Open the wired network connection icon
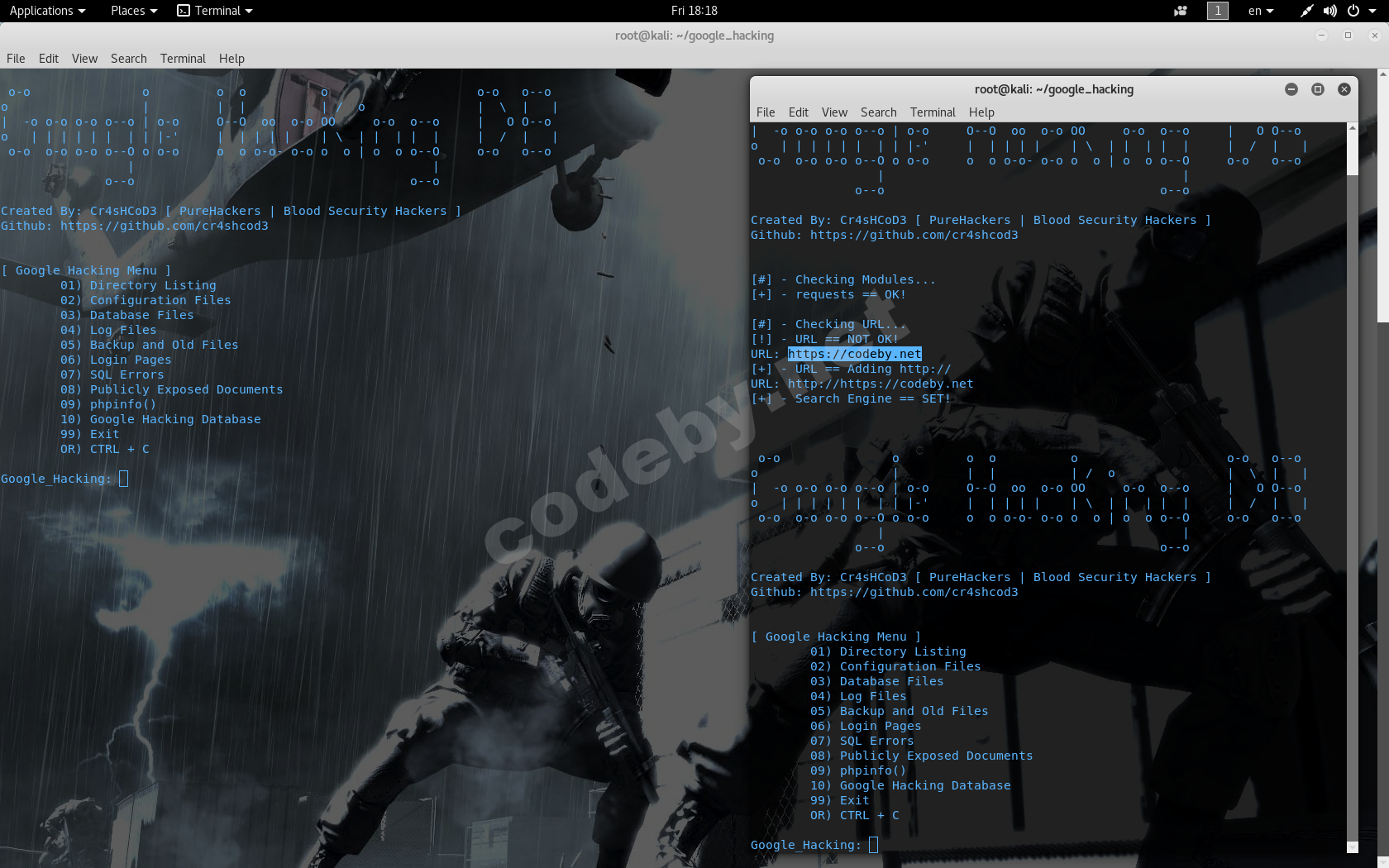This screenshot has height=868, width=1389. 1306,11
